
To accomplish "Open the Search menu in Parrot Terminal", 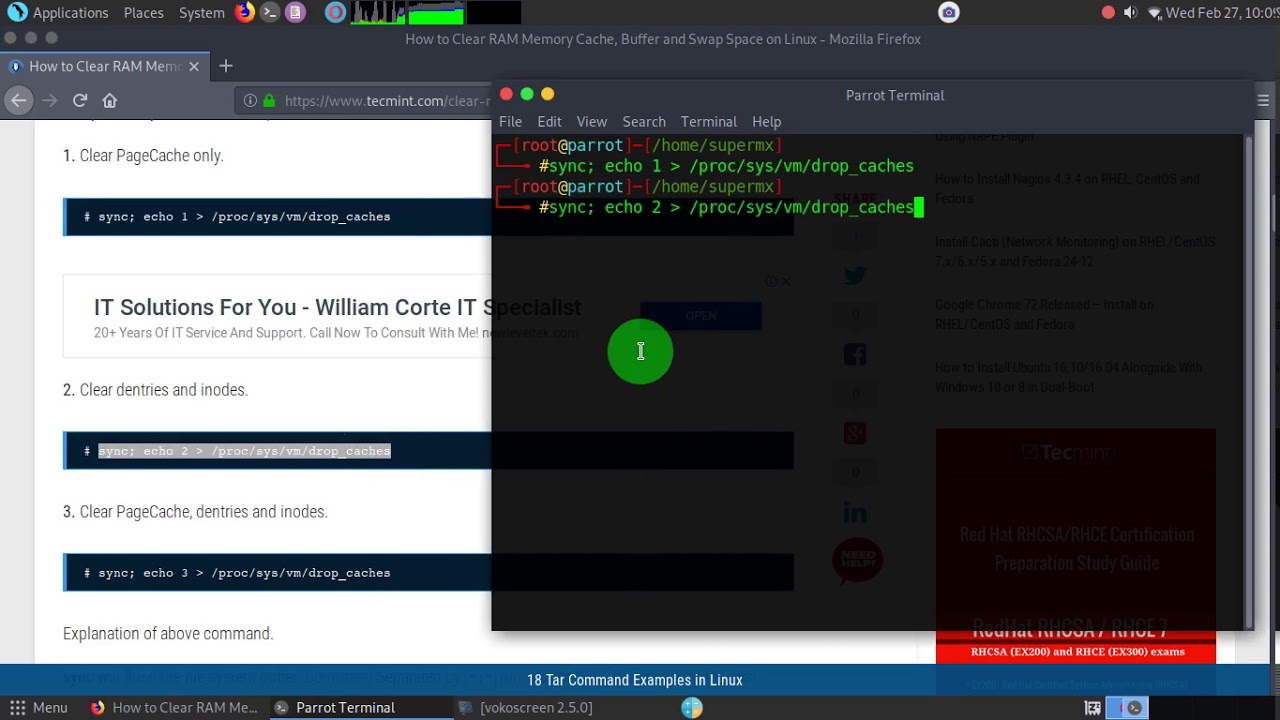I will (x=644, y=121).
